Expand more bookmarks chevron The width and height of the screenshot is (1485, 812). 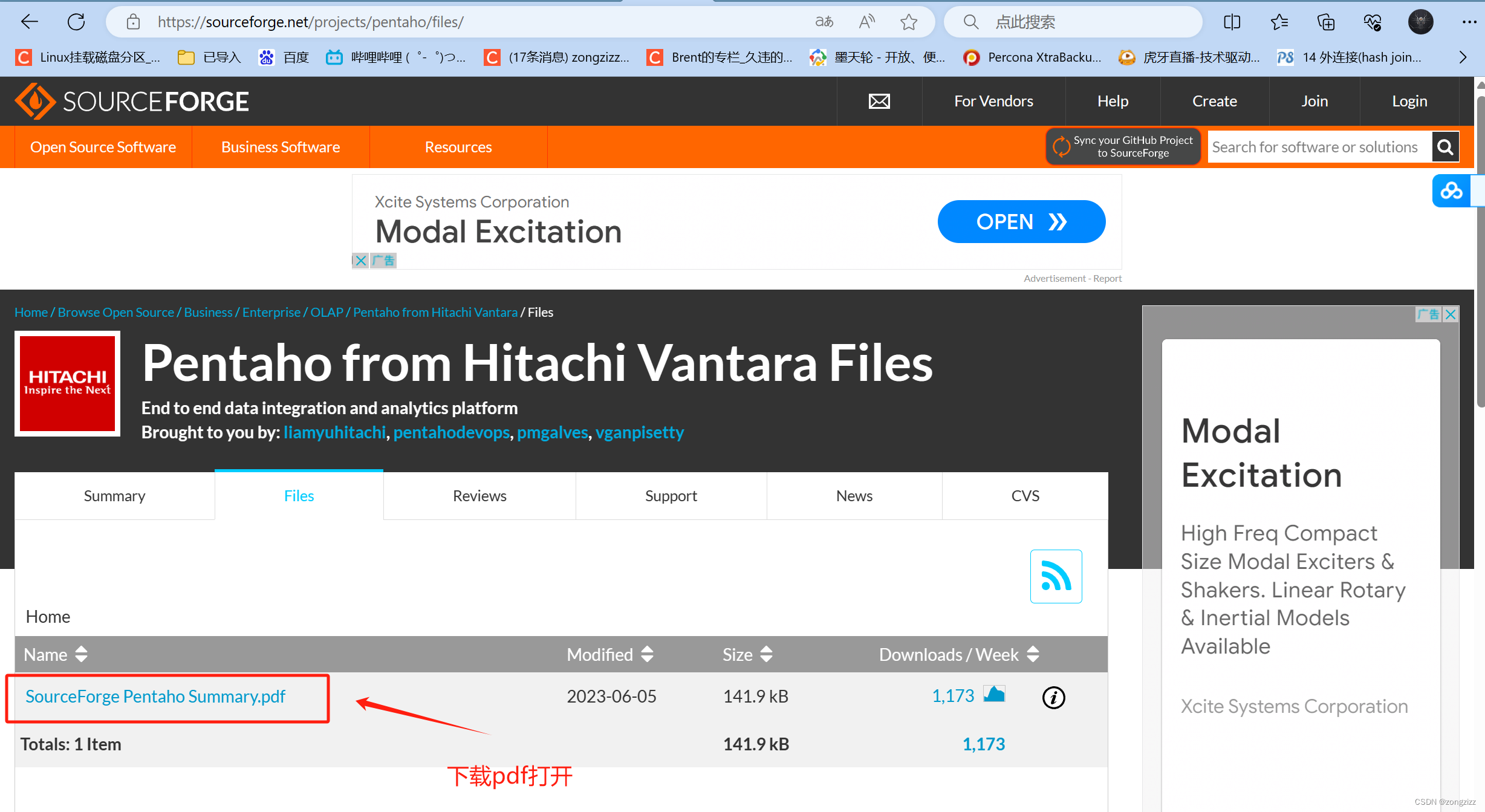point(1463,57)
